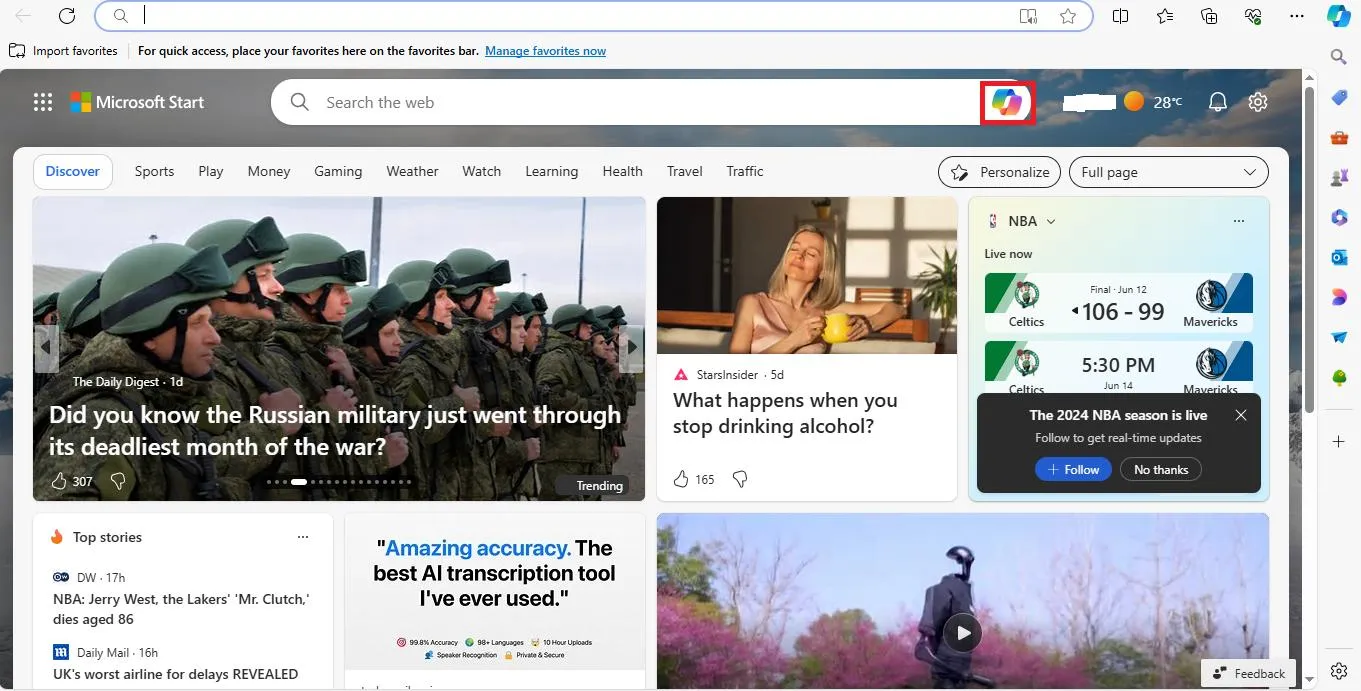Viewport: 1361px width, 691px height.
Task: Refresh the page with reload icon
Action: point(67,16)
